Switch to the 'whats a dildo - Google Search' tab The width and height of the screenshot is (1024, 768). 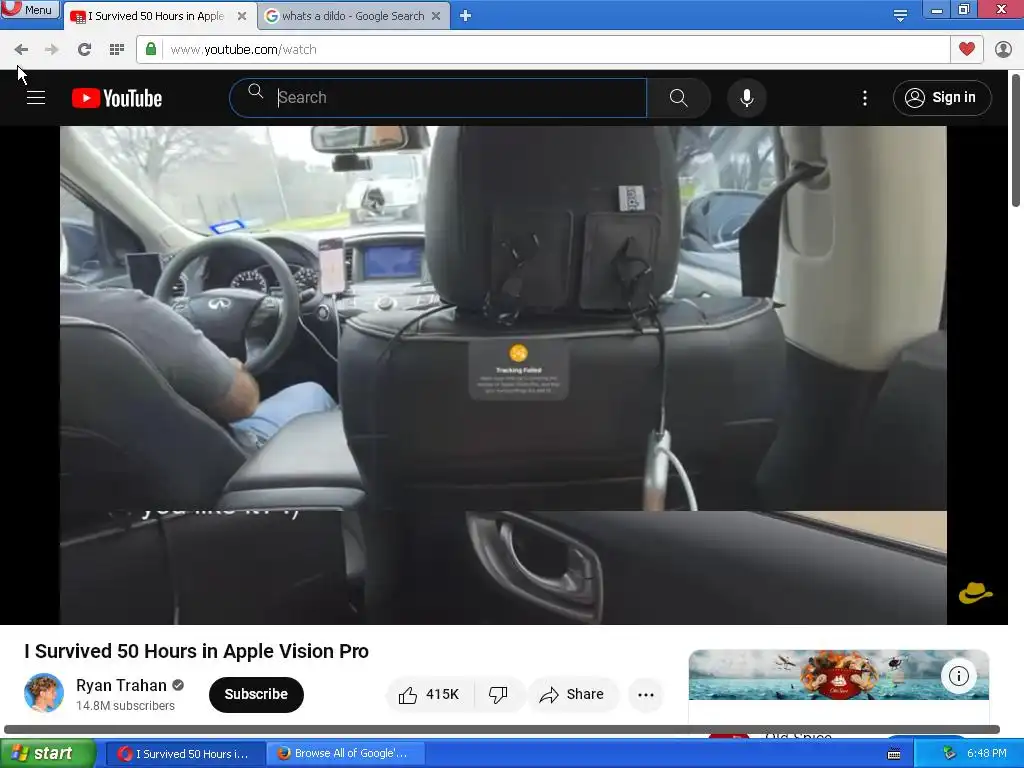click(353, 16)
